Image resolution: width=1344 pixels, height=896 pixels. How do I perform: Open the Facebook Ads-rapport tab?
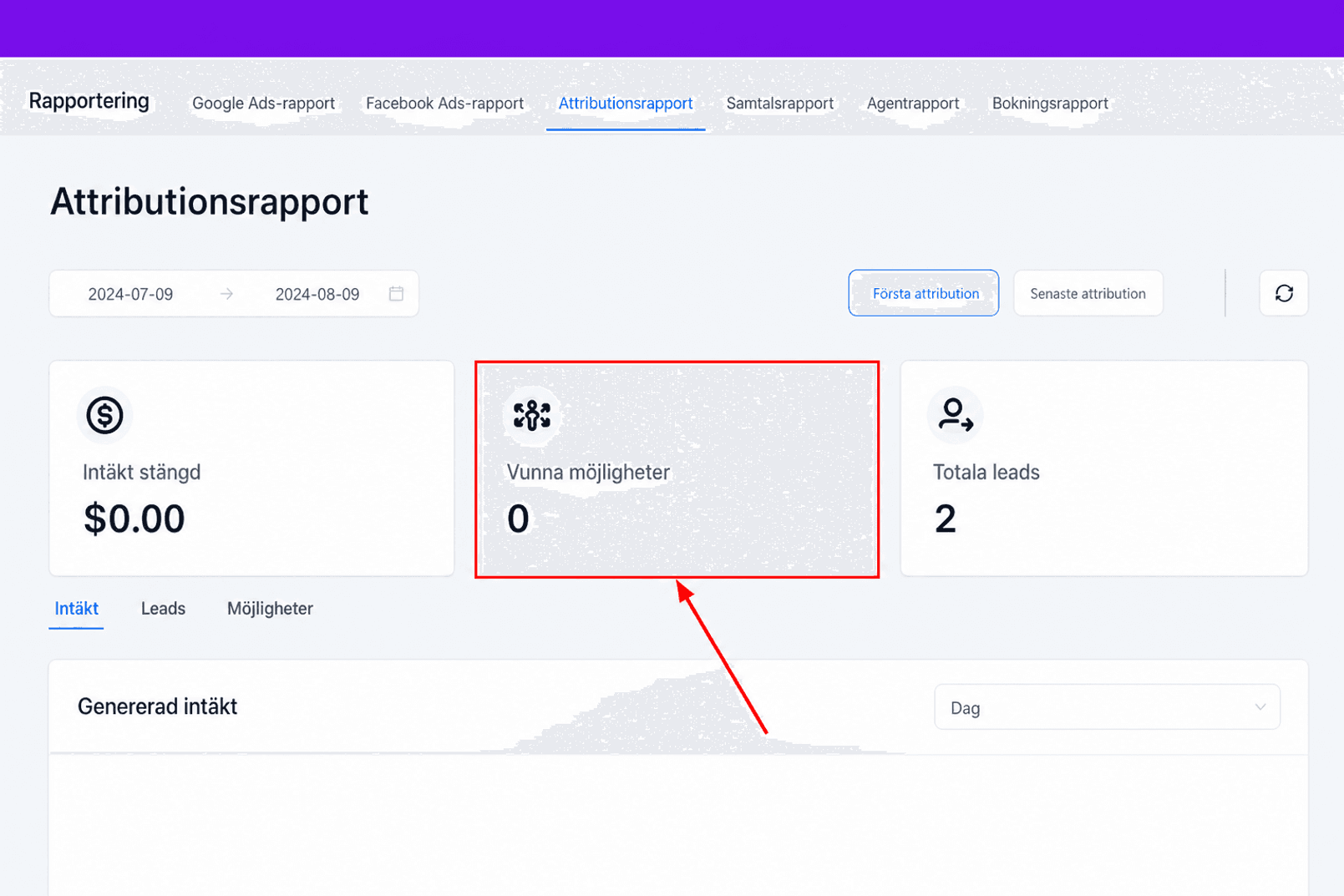click(x=444, y=104)
